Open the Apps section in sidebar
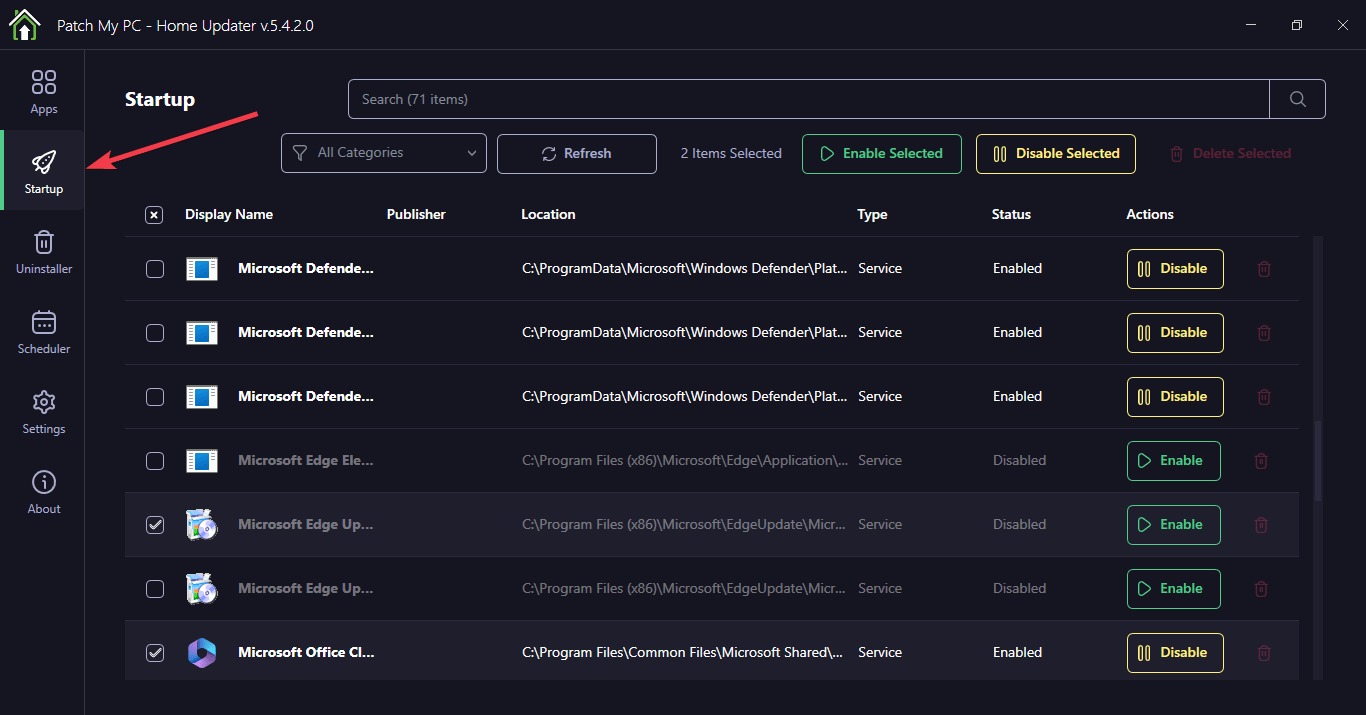The height and width of the screenshot is (715, 1366). point(43,92)
